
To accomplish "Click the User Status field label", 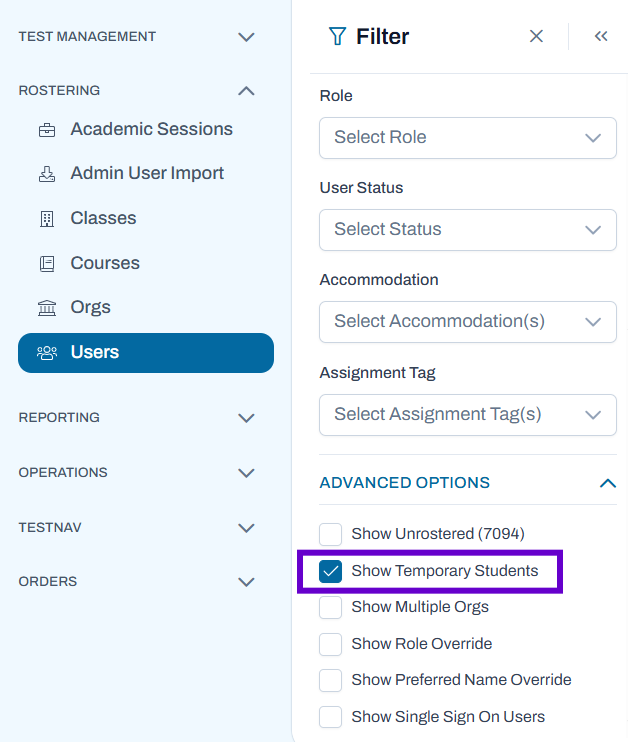I will coord(362,188).
